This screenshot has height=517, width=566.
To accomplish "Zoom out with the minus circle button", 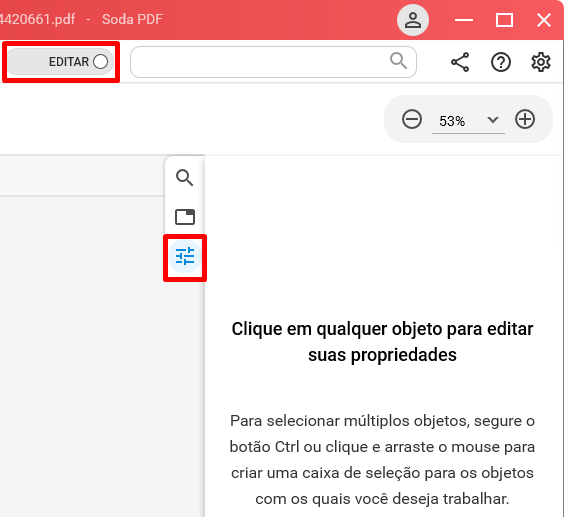I will 412,119.
